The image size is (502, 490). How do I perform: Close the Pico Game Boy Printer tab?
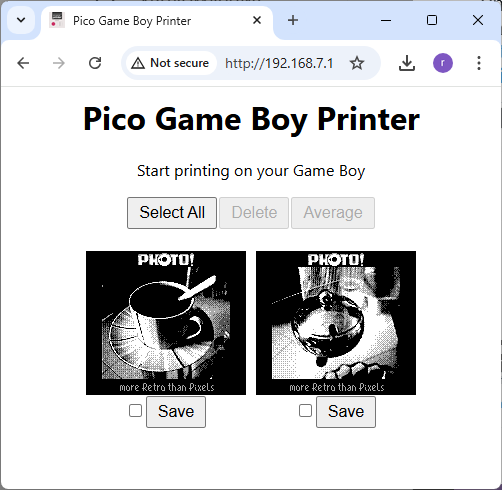point(257,20)
